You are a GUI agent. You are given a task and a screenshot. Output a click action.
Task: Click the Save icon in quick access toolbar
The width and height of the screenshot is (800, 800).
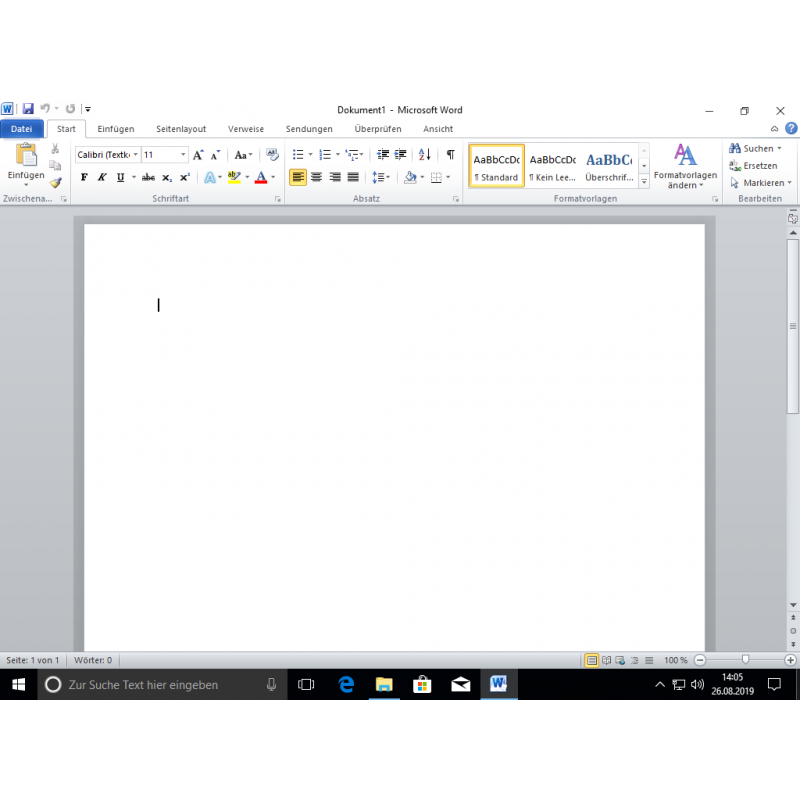tap(27, 109)
